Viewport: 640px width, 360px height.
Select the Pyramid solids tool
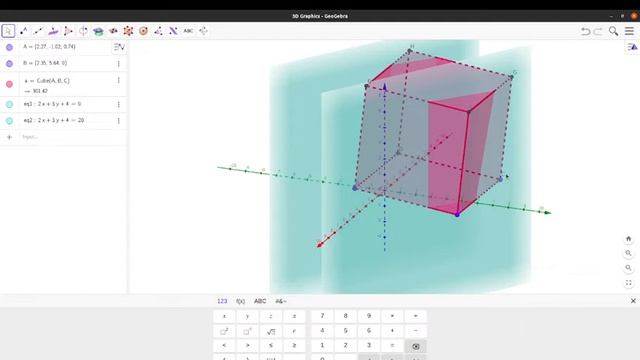(128, 31)
